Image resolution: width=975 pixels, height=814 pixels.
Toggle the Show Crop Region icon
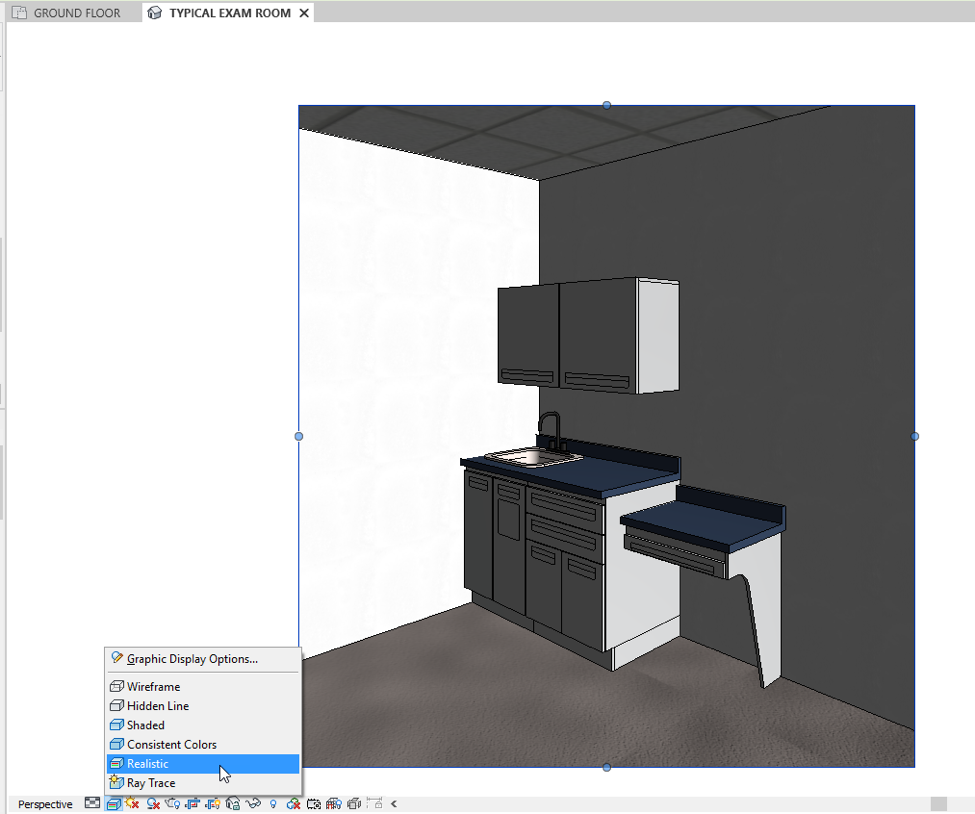tap(213, 803)
